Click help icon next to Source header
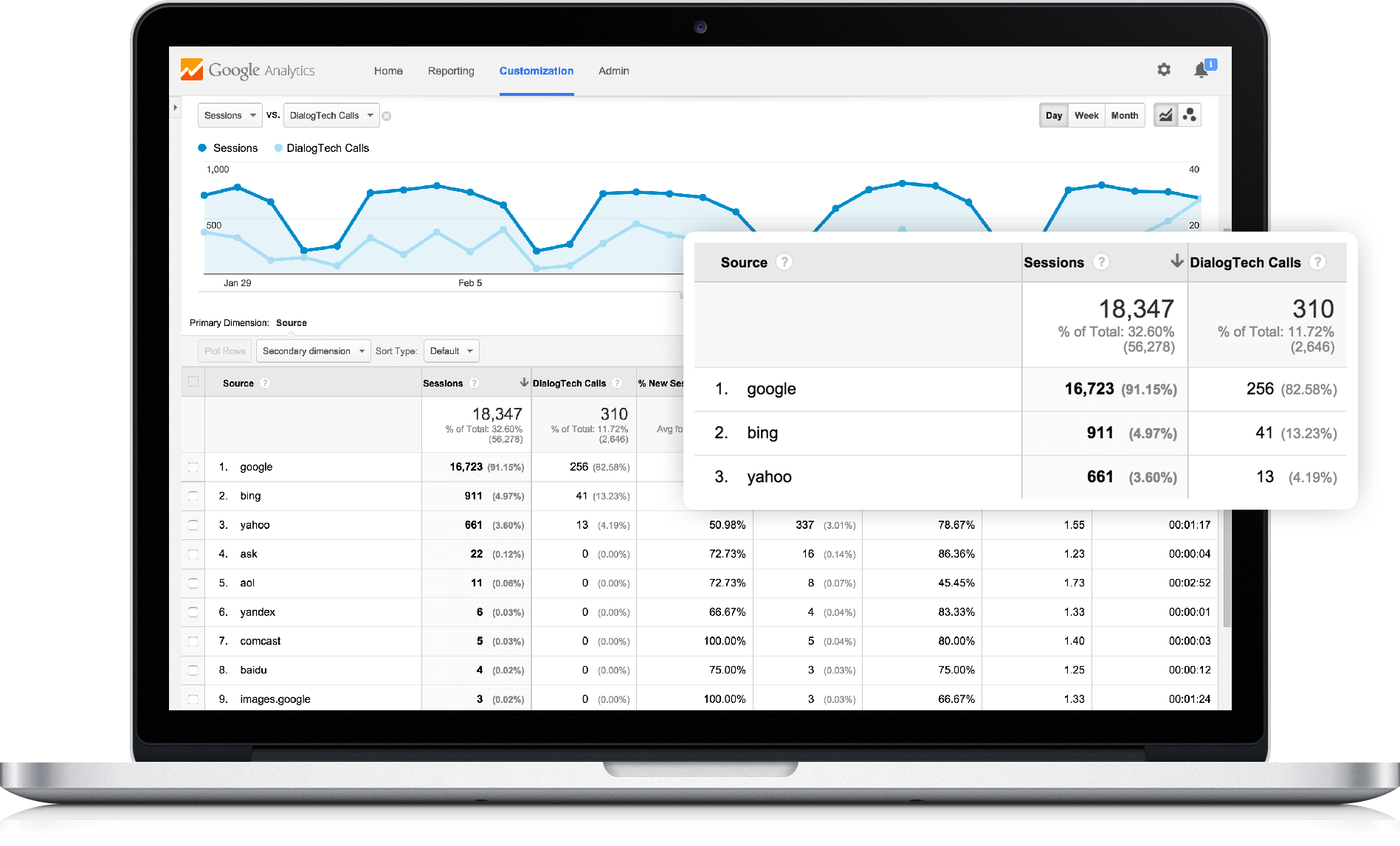The height and width of the screenshot is (846, 1400). 265,383
